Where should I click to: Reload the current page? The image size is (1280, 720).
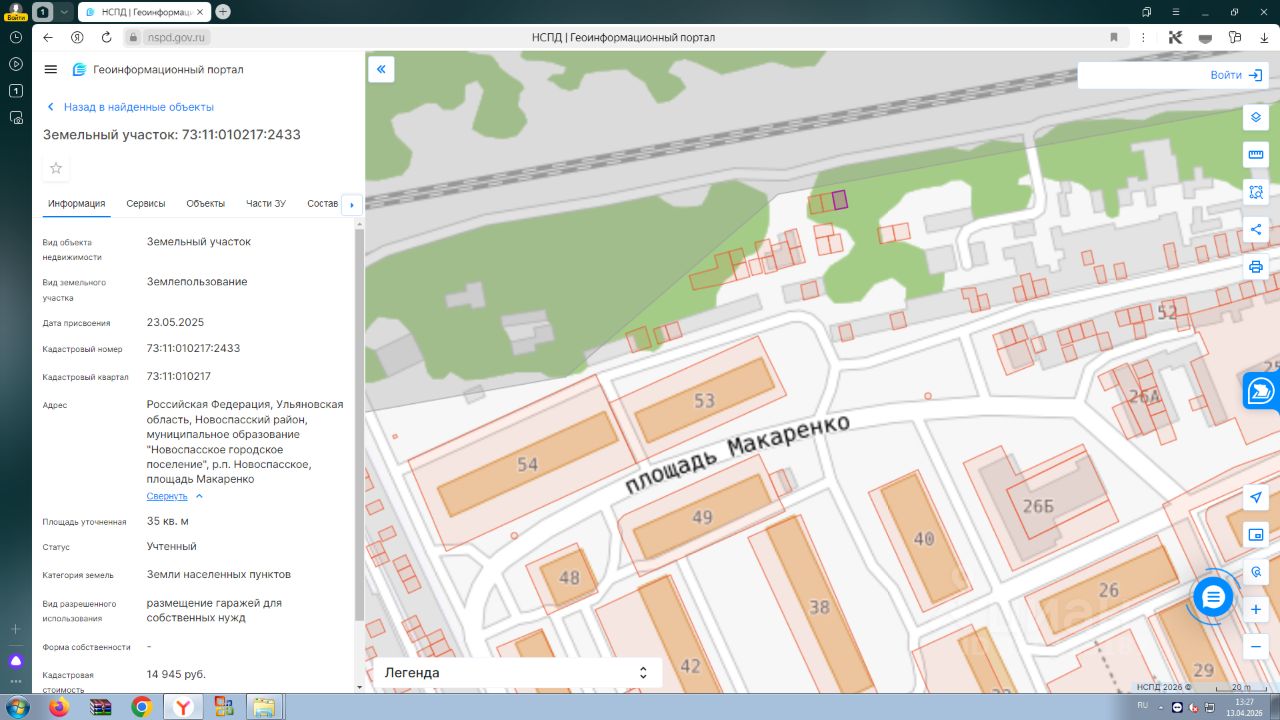click(106, 37)
